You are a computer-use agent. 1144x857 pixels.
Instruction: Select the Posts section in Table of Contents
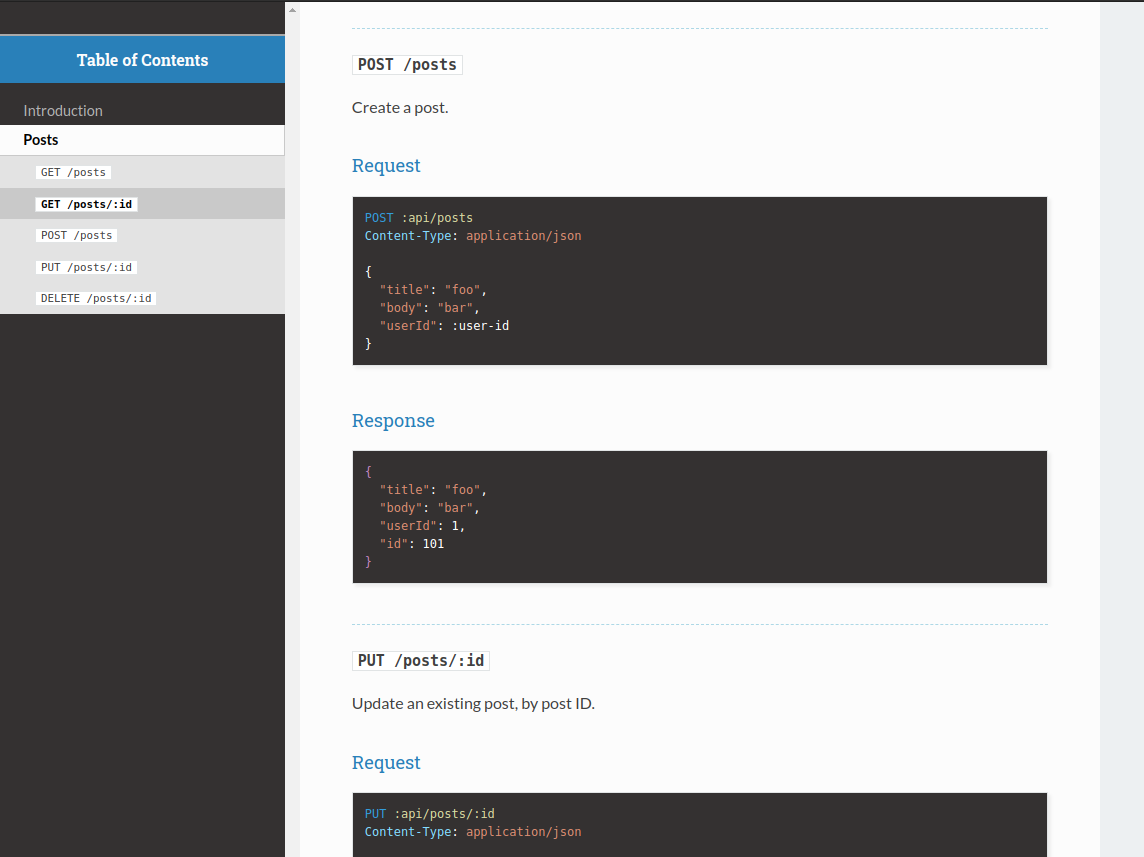click(x=41, y=140)
